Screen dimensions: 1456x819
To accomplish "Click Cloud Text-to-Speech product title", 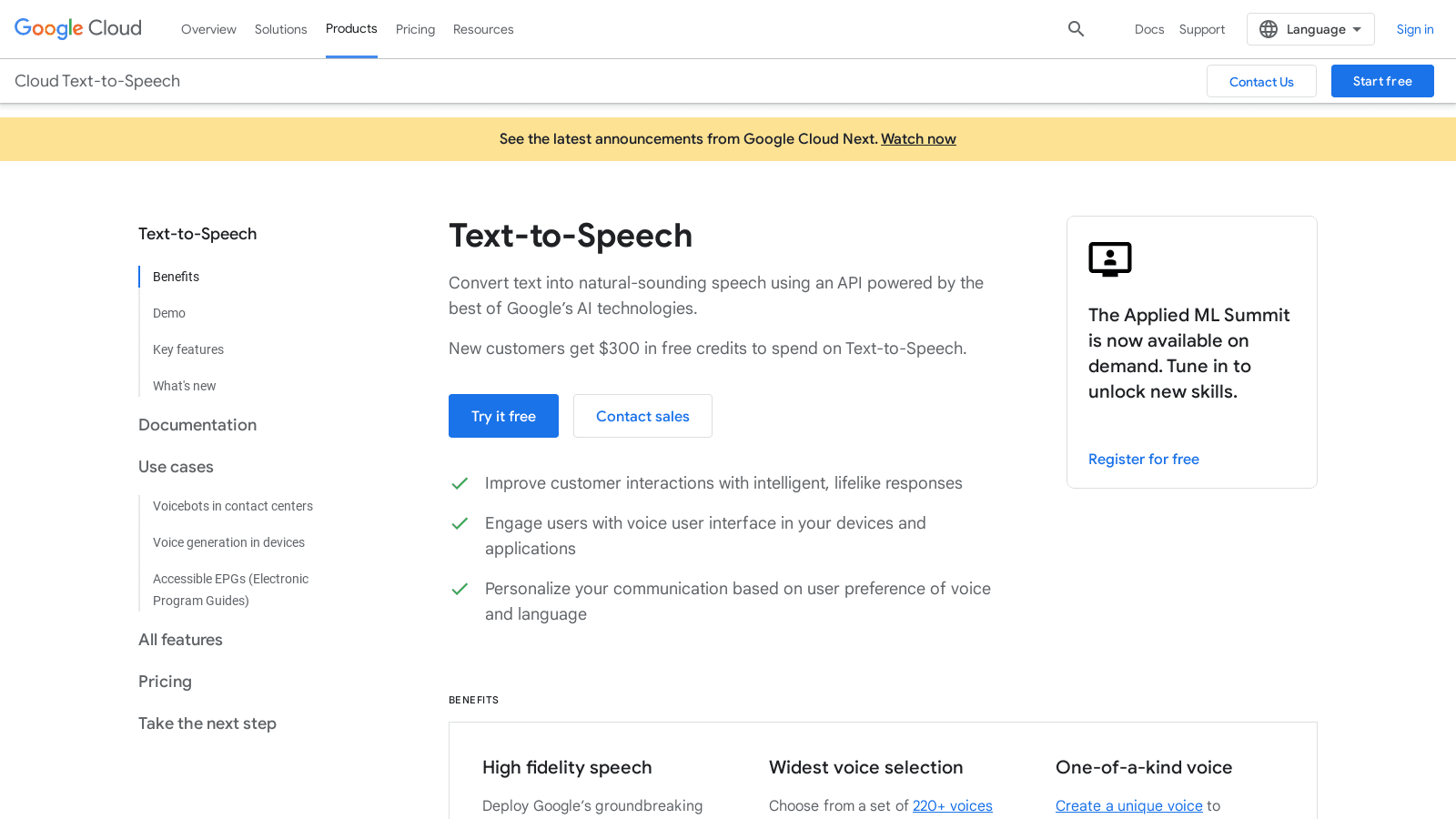I will [97, 81].
